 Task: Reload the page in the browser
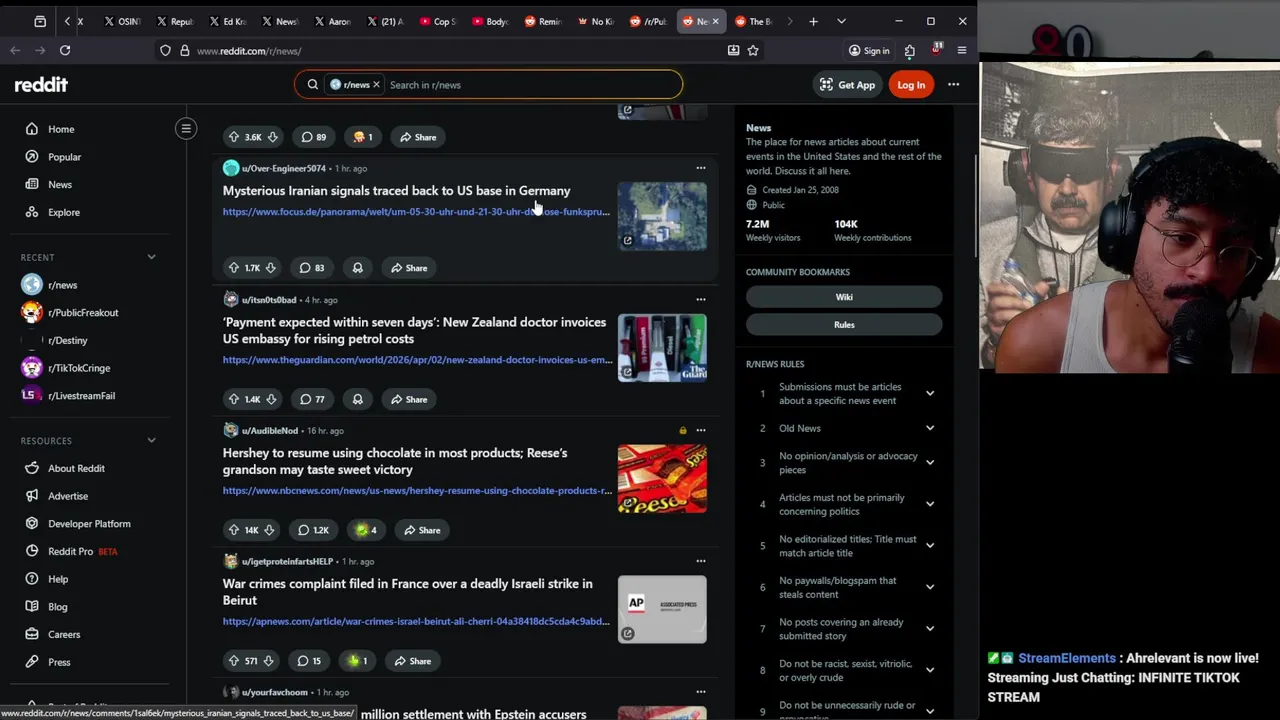[65, 50]
